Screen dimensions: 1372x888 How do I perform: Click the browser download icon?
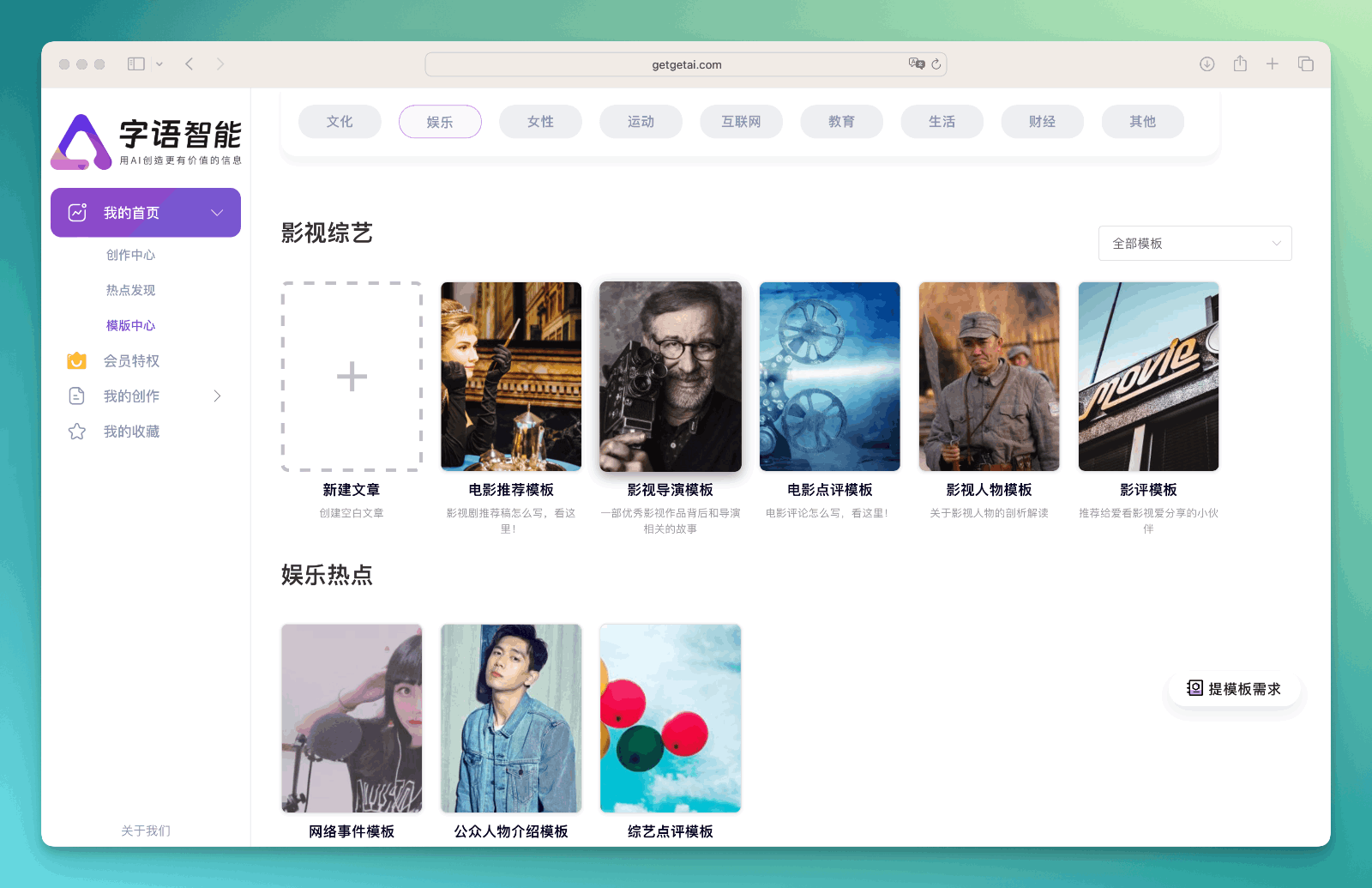1207,63
